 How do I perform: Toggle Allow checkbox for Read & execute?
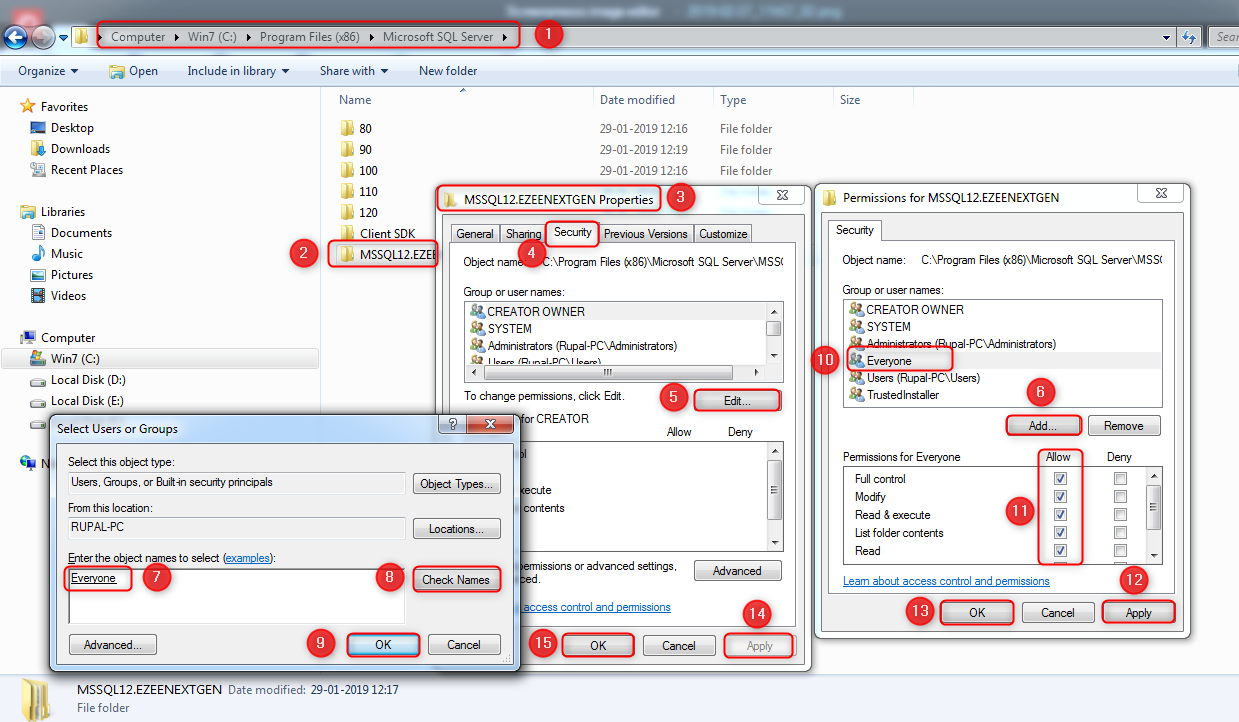click(x=1060, y=515)
